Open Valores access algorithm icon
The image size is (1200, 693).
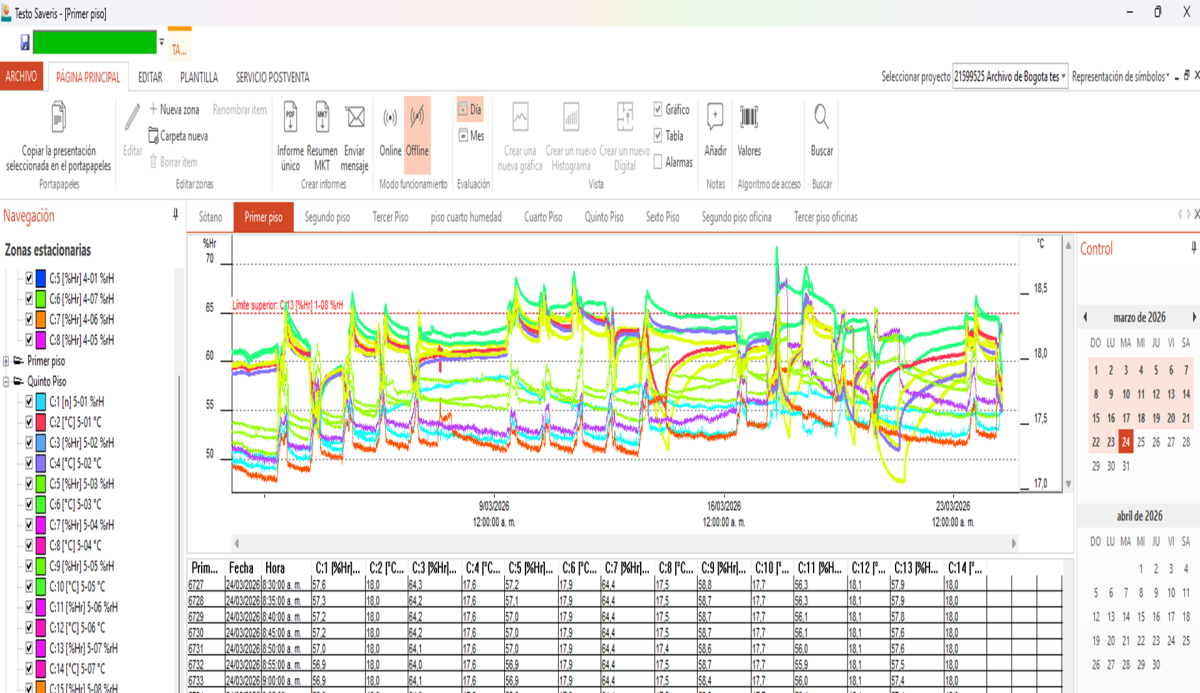point(749,118)
